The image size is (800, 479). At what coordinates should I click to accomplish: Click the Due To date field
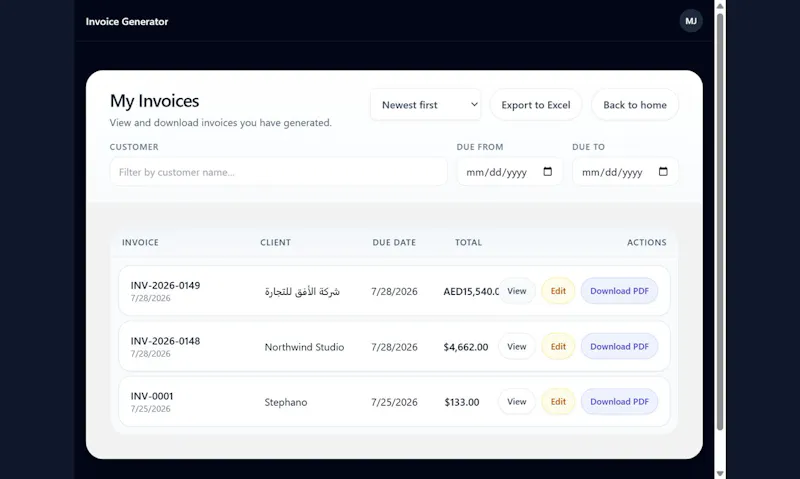click(625, 172)
